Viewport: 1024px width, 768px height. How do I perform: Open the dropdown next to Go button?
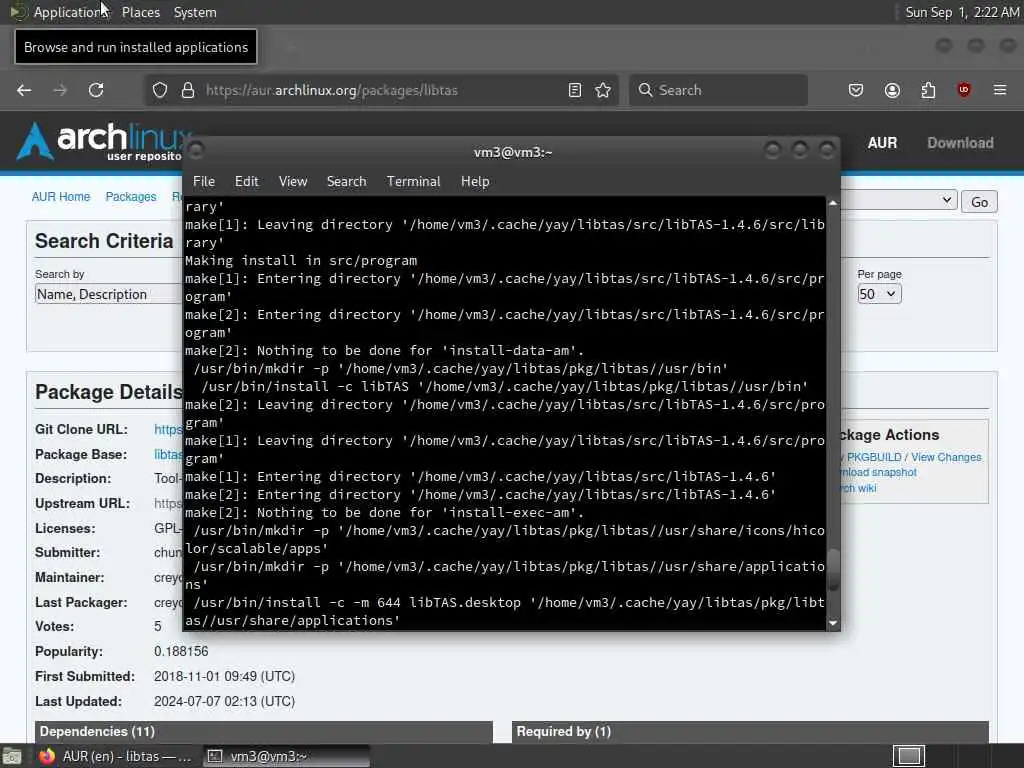(x=899, y=200)
